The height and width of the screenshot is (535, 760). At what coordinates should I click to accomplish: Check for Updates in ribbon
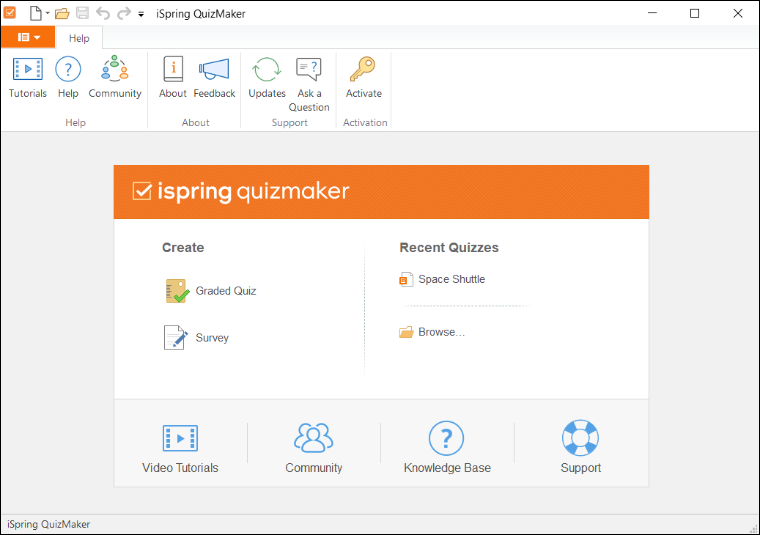pyautogui.click(x=267, y=78)
